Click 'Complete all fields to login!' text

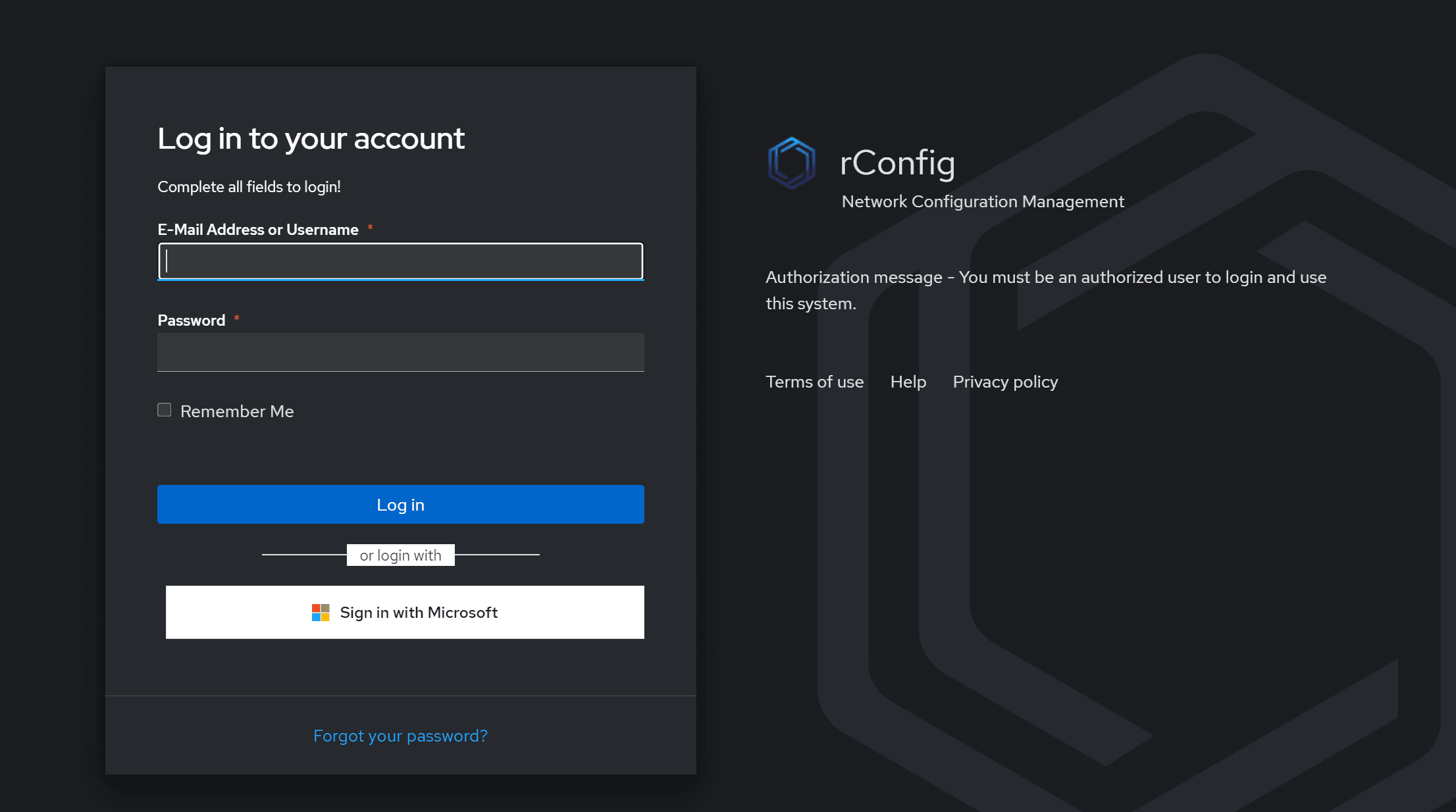pos(249,187)
